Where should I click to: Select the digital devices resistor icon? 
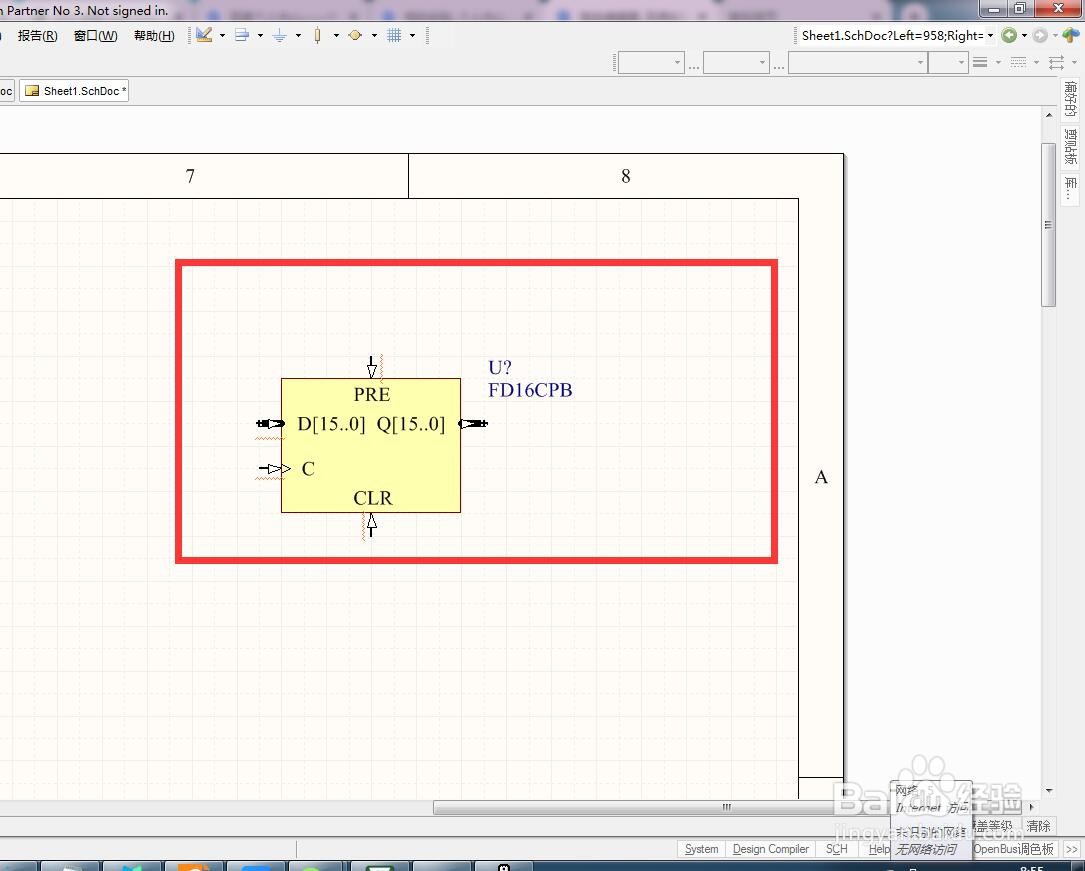coord(318,35)
